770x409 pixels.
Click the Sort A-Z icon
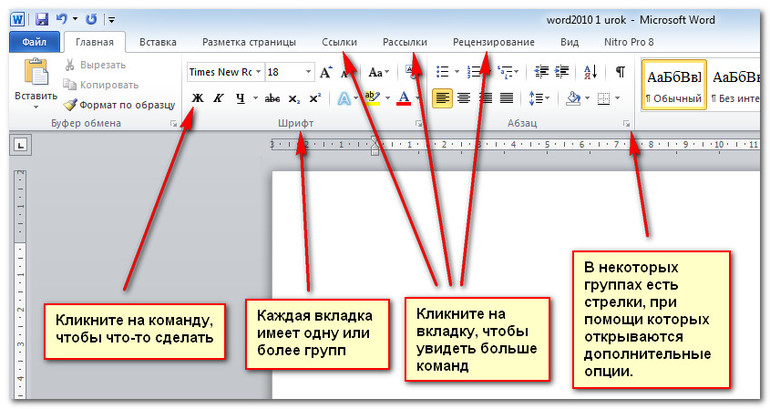[x=590, y=72]
